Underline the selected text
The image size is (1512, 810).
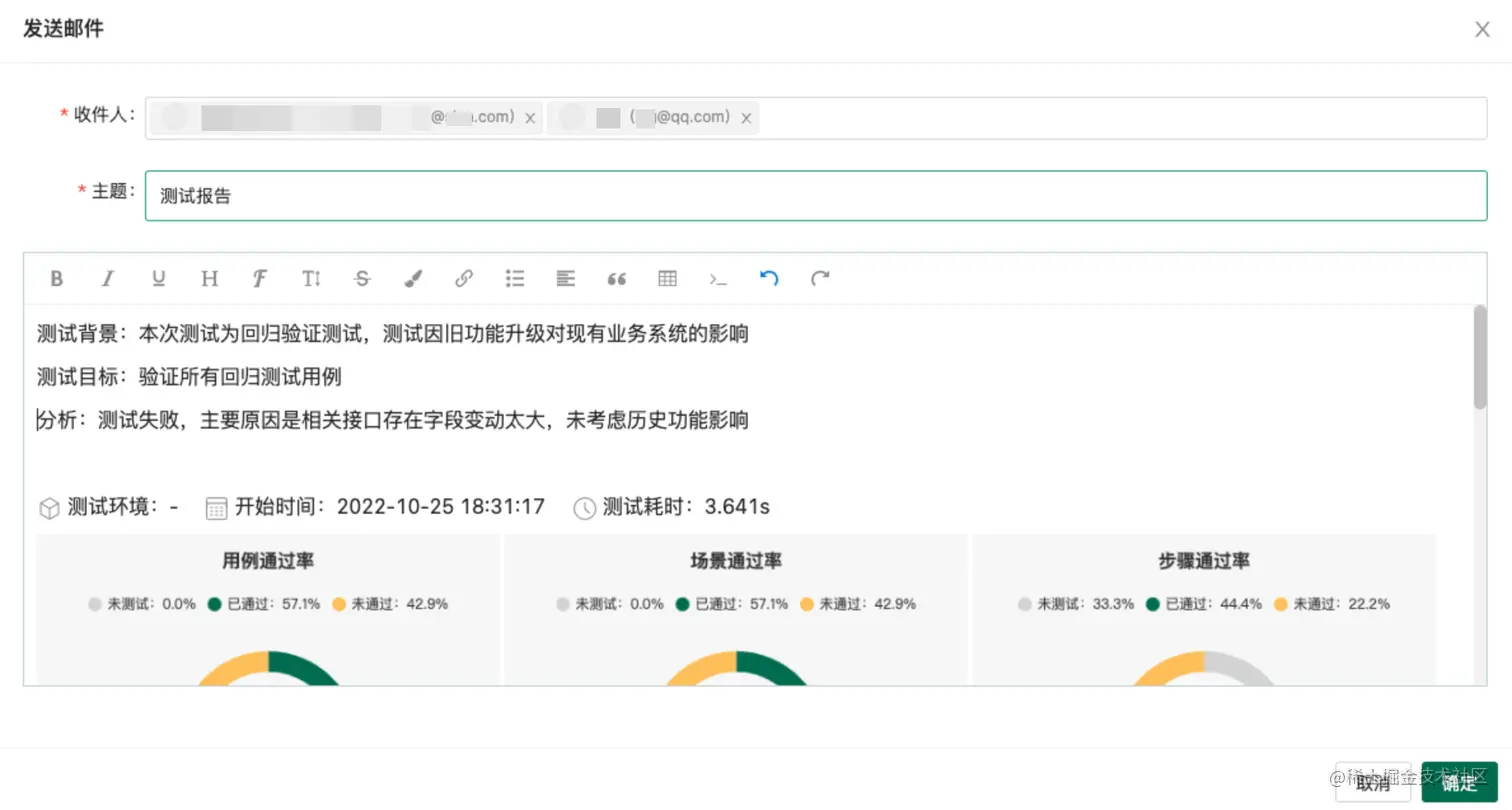pos(158,279)
